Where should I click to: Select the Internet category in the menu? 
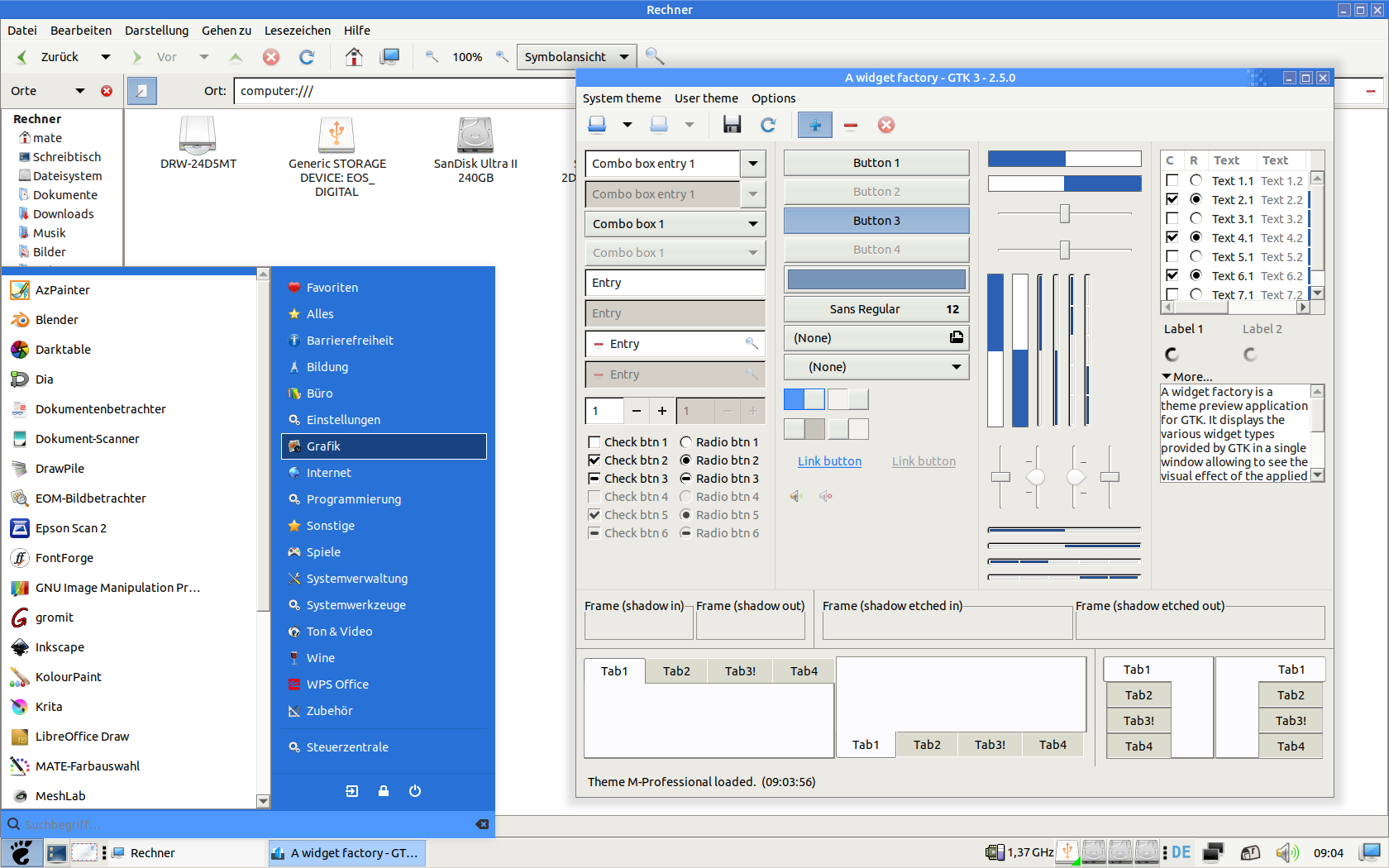[x=384, y=473]
